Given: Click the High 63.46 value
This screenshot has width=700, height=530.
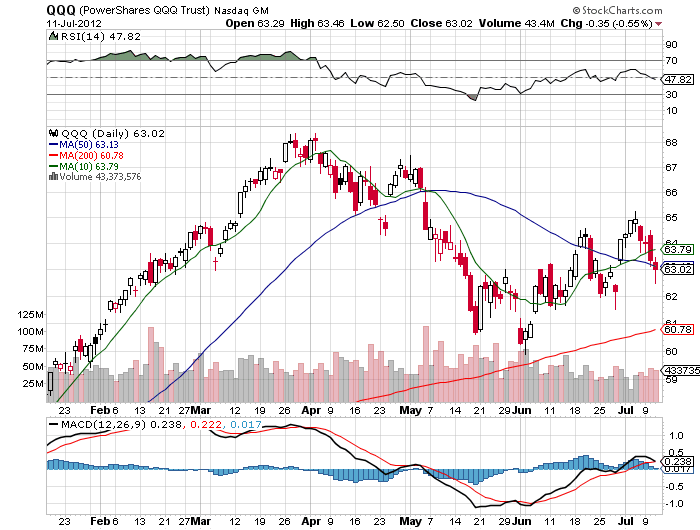Looking at the screenshot, I should click(x=331, y=23).
